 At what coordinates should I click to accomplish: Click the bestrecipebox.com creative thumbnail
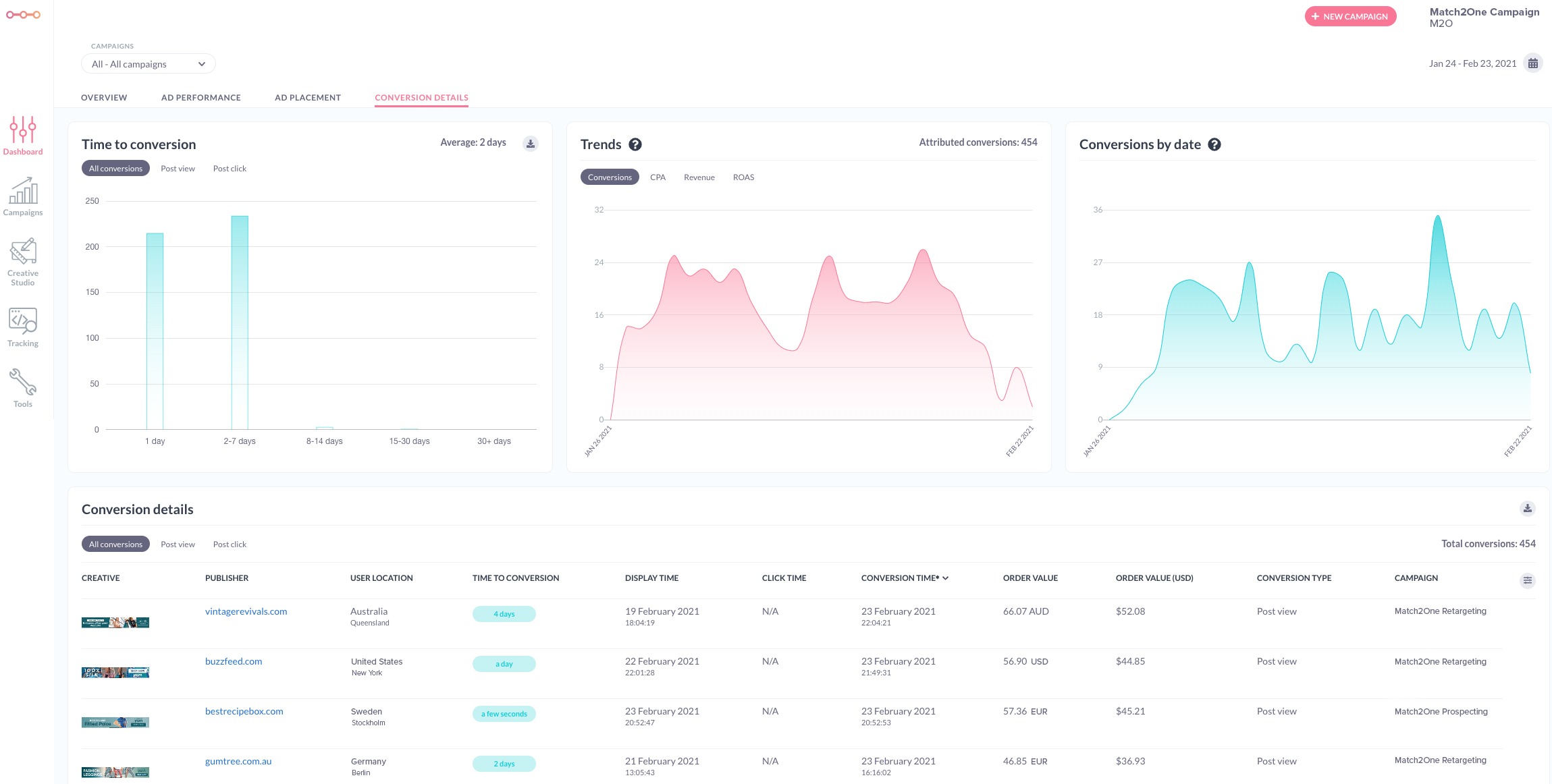(x=115, y=723)
